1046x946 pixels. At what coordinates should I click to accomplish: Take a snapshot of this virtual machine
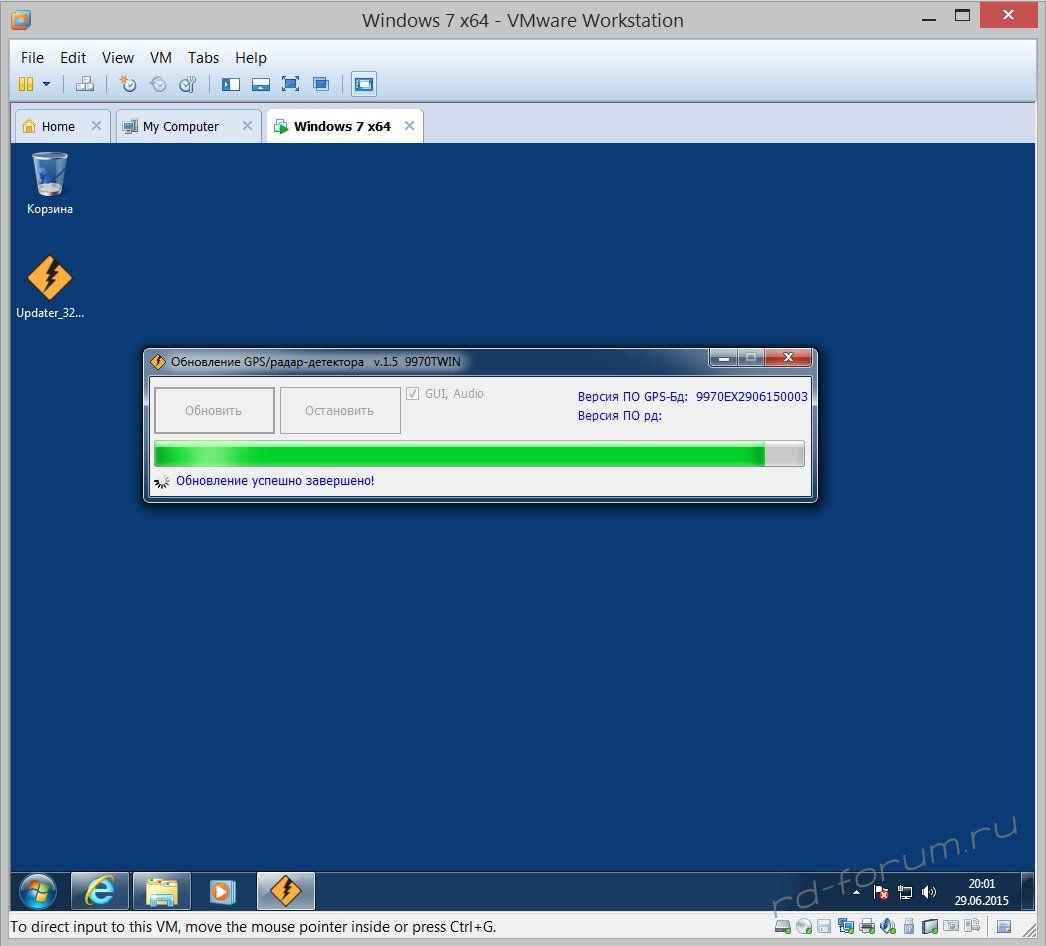127,84
